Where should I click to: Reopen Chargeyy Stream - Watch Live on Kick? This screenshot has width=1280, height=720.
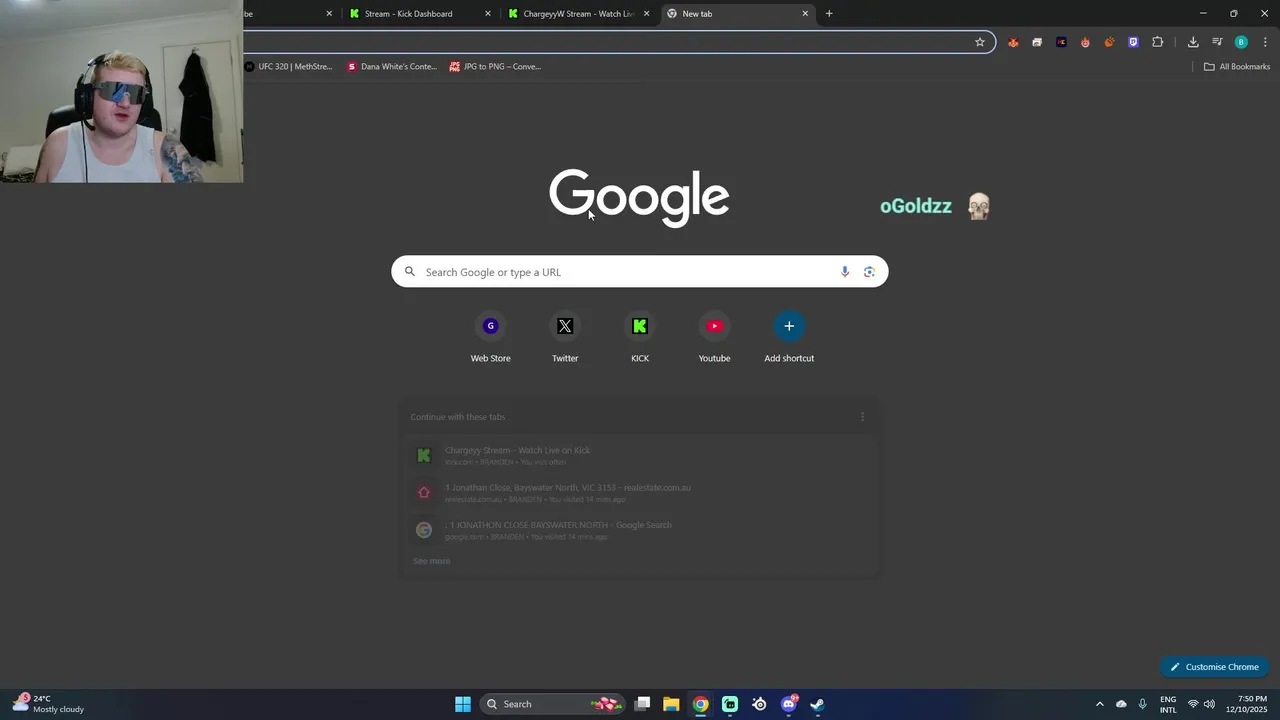pos(639,456)
